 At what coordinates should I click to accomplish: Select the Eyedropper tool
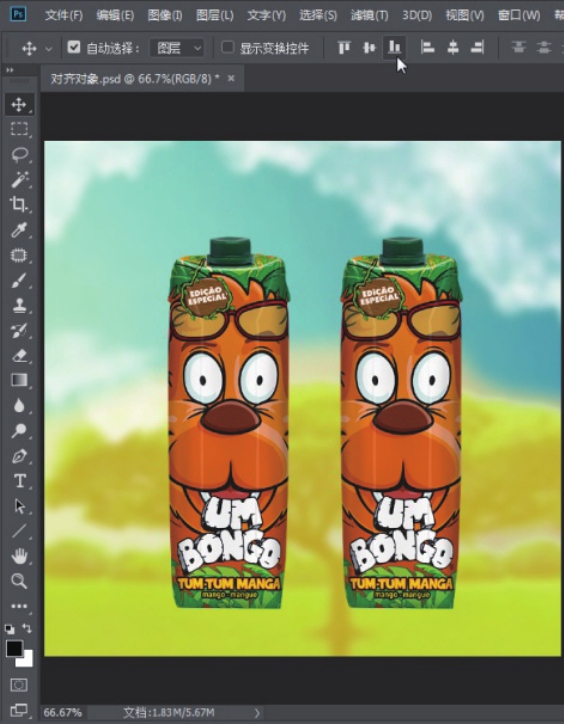pos(19,230)
